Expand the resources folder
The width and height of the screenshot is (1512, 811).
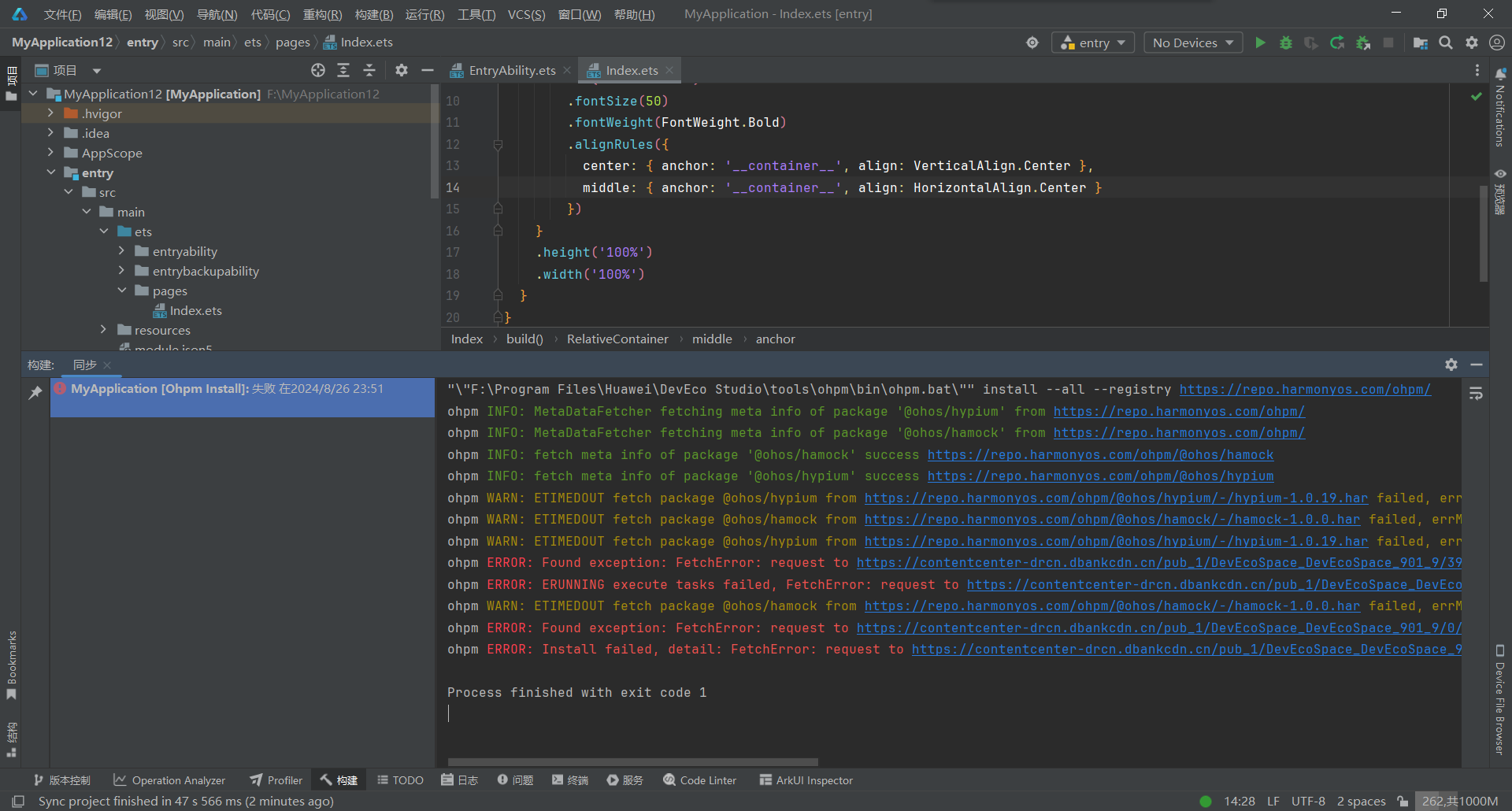coord(103,330)
